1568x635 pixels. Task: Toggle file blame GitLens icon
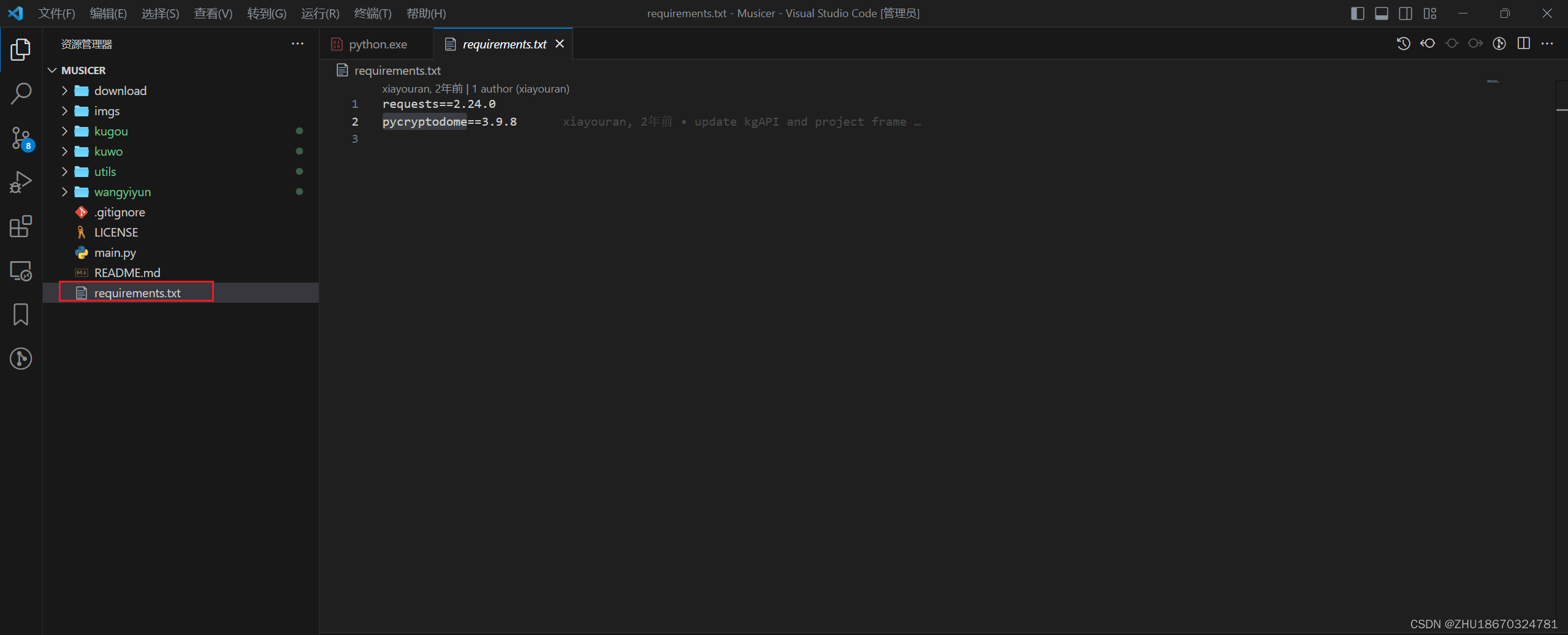point(1499,44)
